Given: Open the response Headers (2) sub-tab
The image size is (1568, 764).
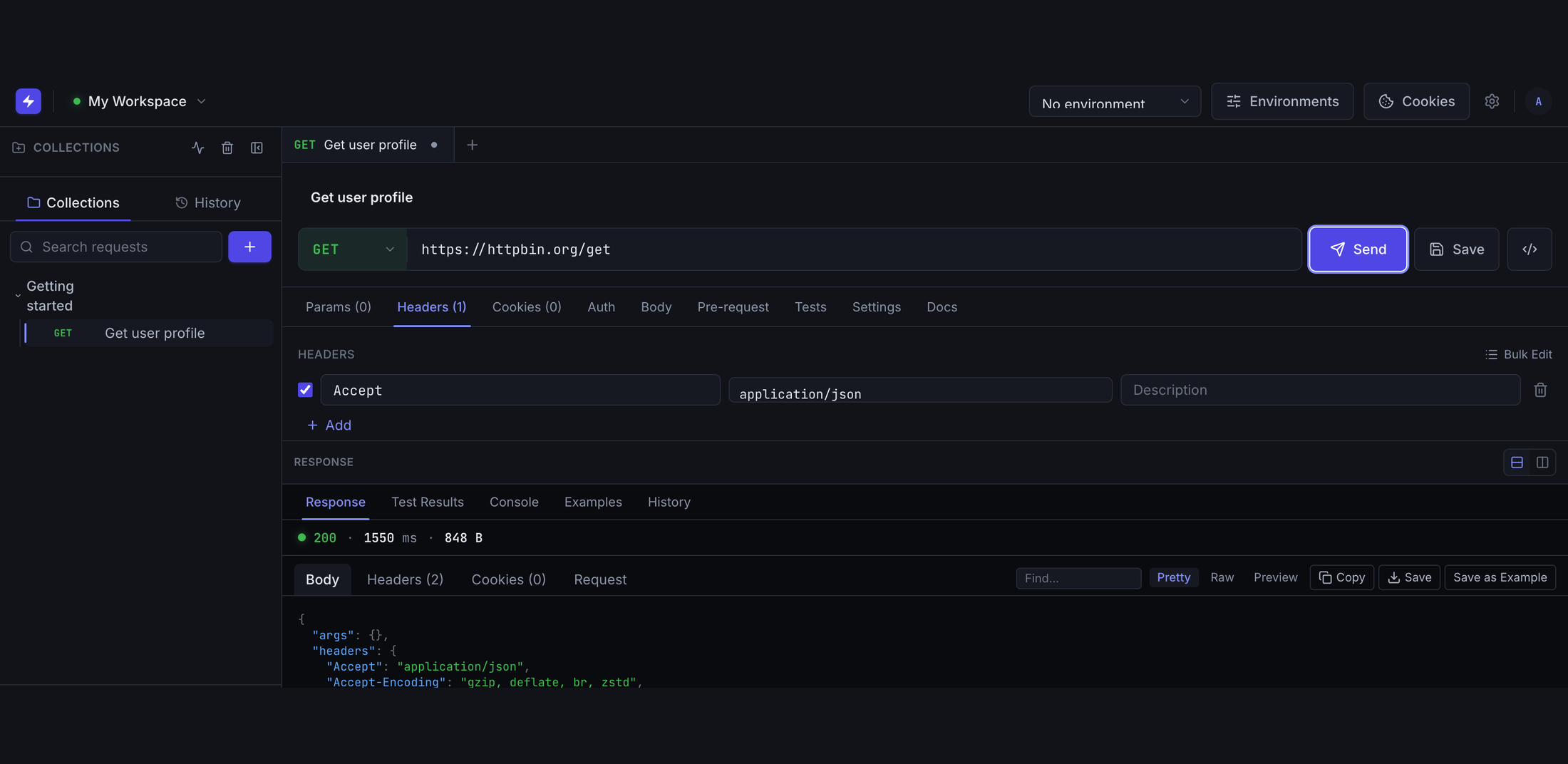Looking at the screenshot, I should (x=405, y=579).
